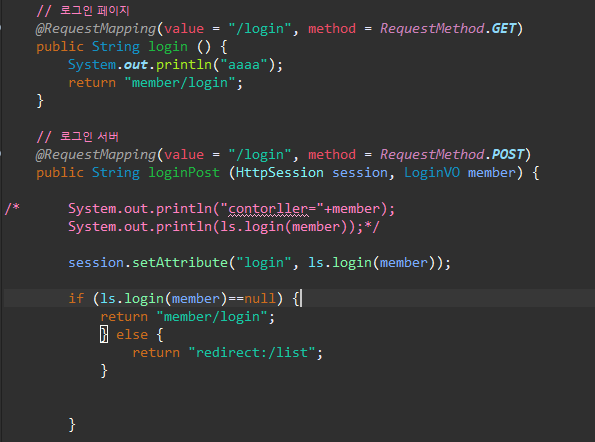Click the highlighted closing brace before else

point(104,334)
